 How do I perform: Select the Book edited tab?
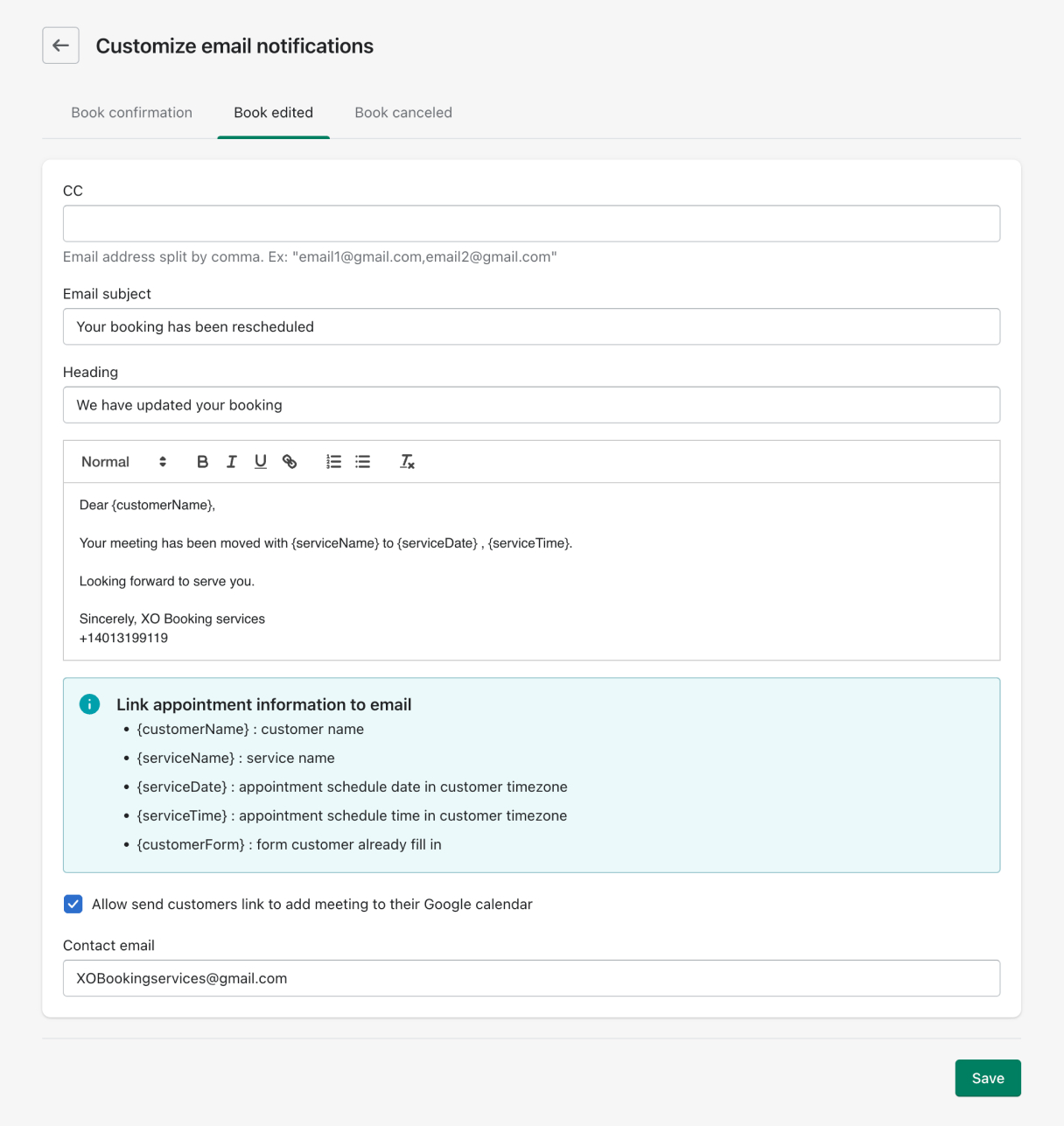point(273,113)
